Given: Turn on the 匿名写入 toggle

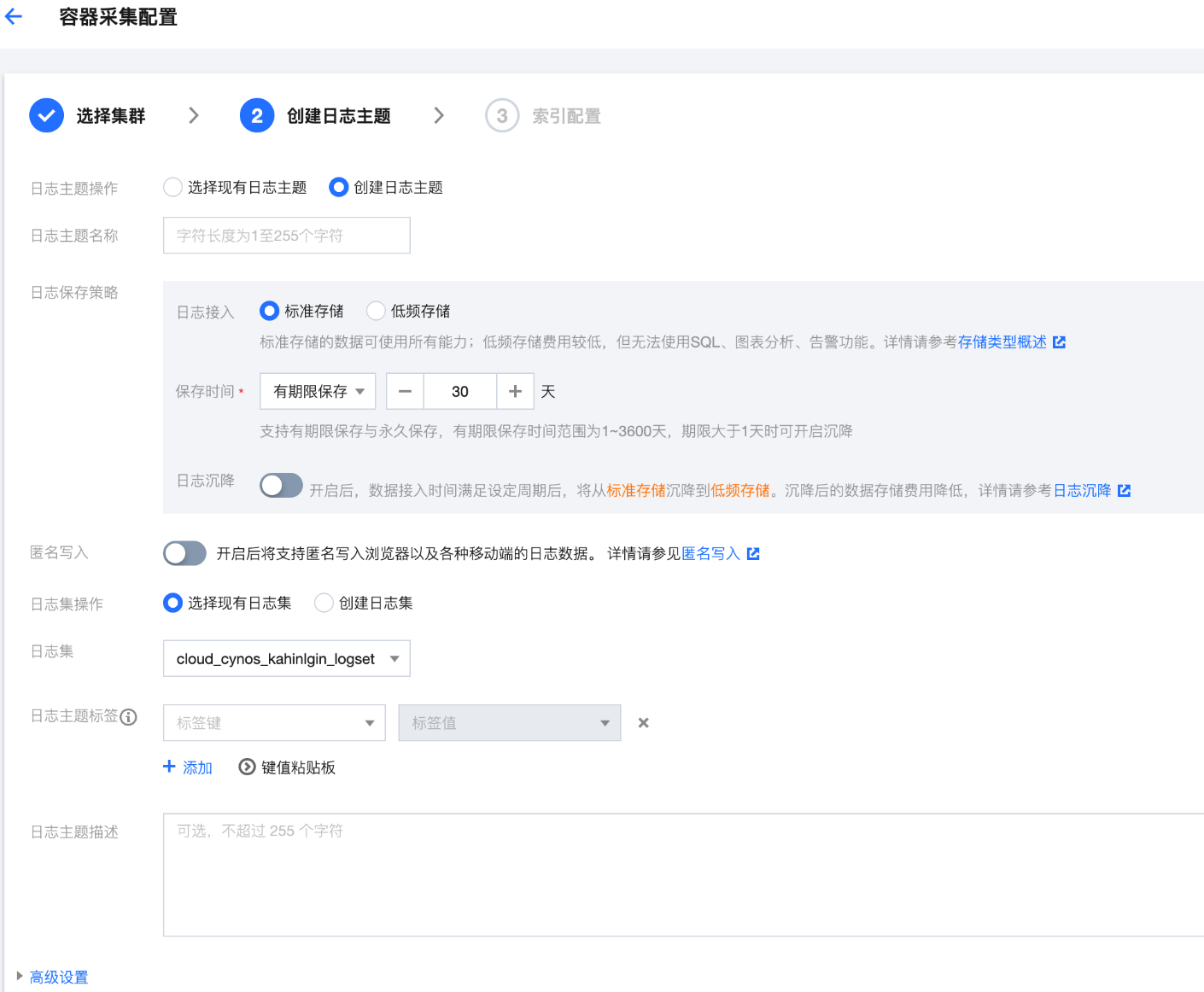Looking at the screenshot, I should point(184,553).
